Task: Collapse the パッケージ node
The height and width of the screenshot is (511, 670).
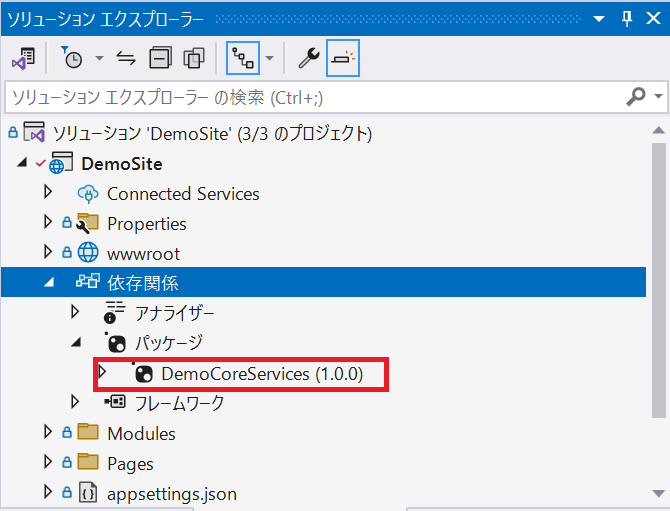Action: [76, 342]
